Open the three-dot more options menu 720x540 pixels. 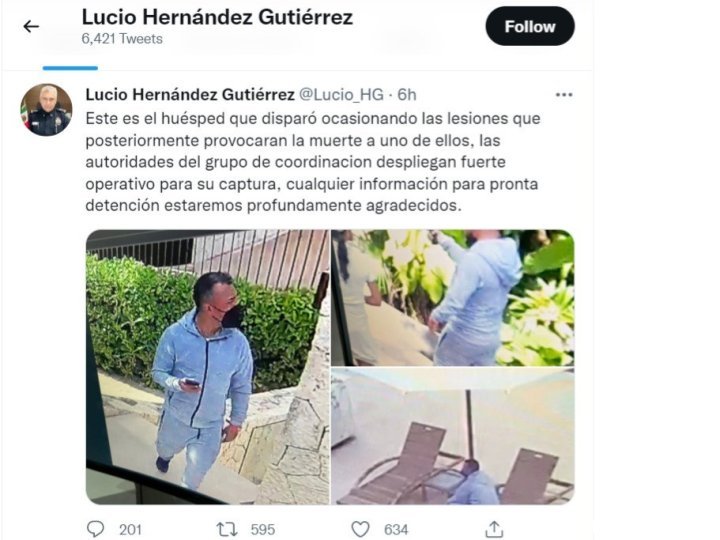click(x=564, y=95)
